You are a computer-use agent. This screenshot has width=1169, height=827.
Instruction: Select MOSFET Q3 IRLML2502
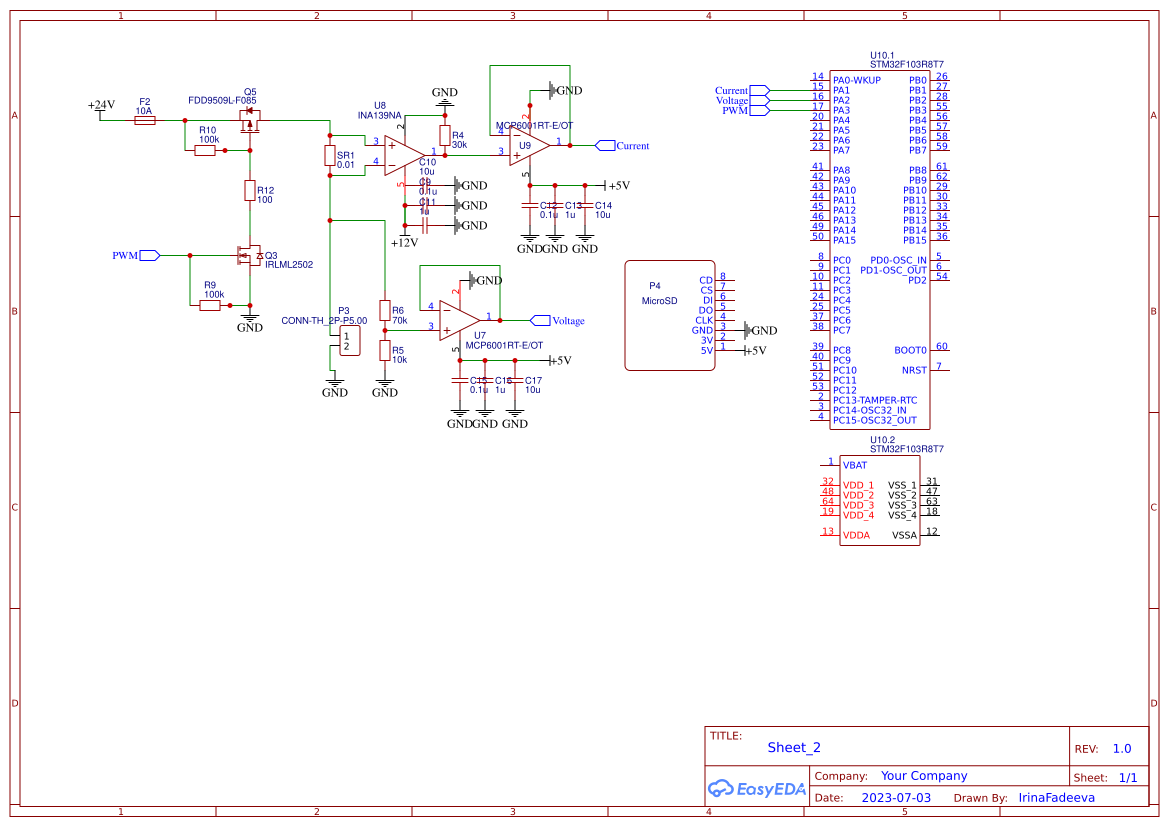point(249,257)
